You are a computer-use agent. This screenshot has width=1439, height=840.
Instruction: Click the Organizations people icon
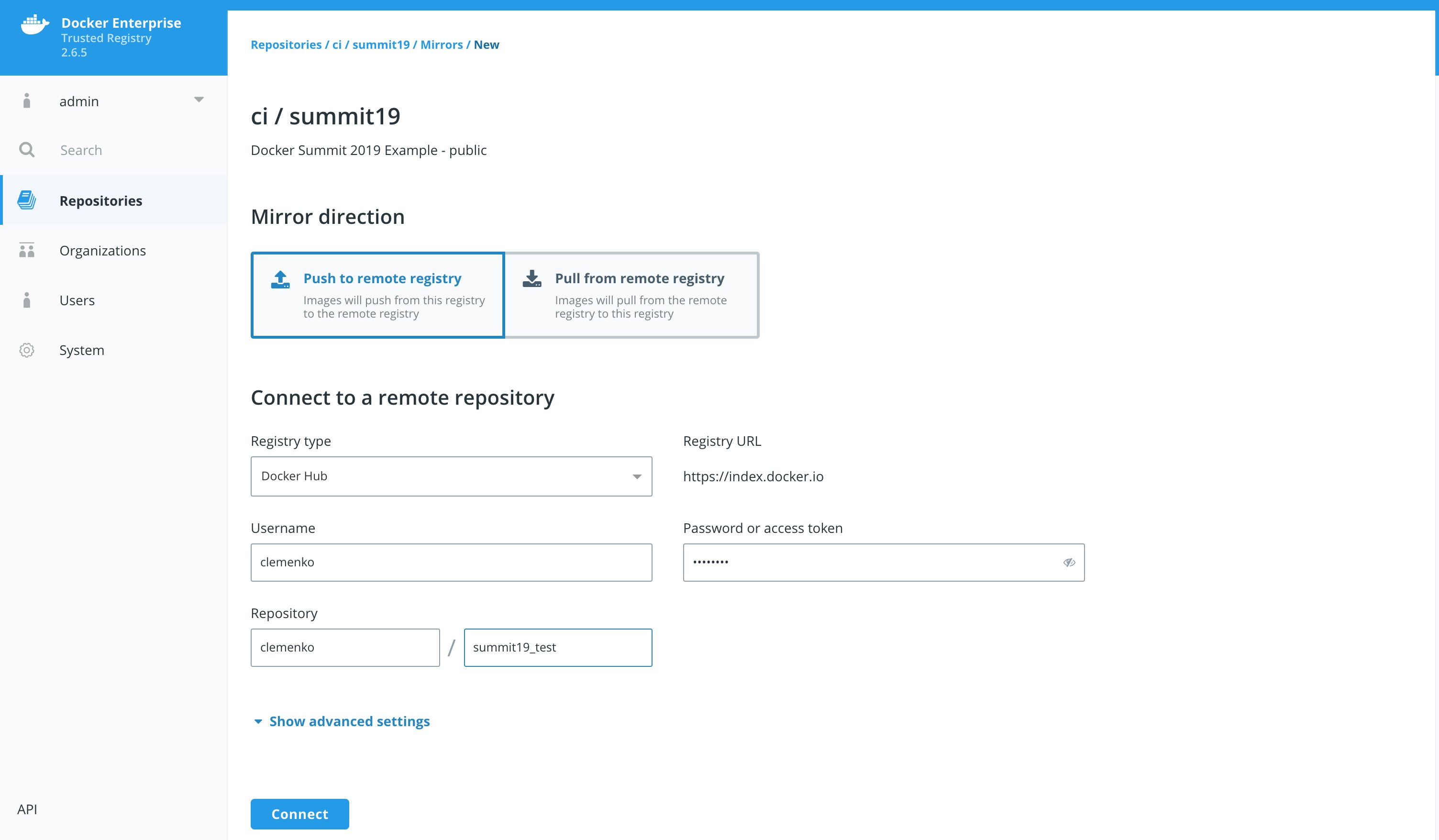(x=26, y=250)
